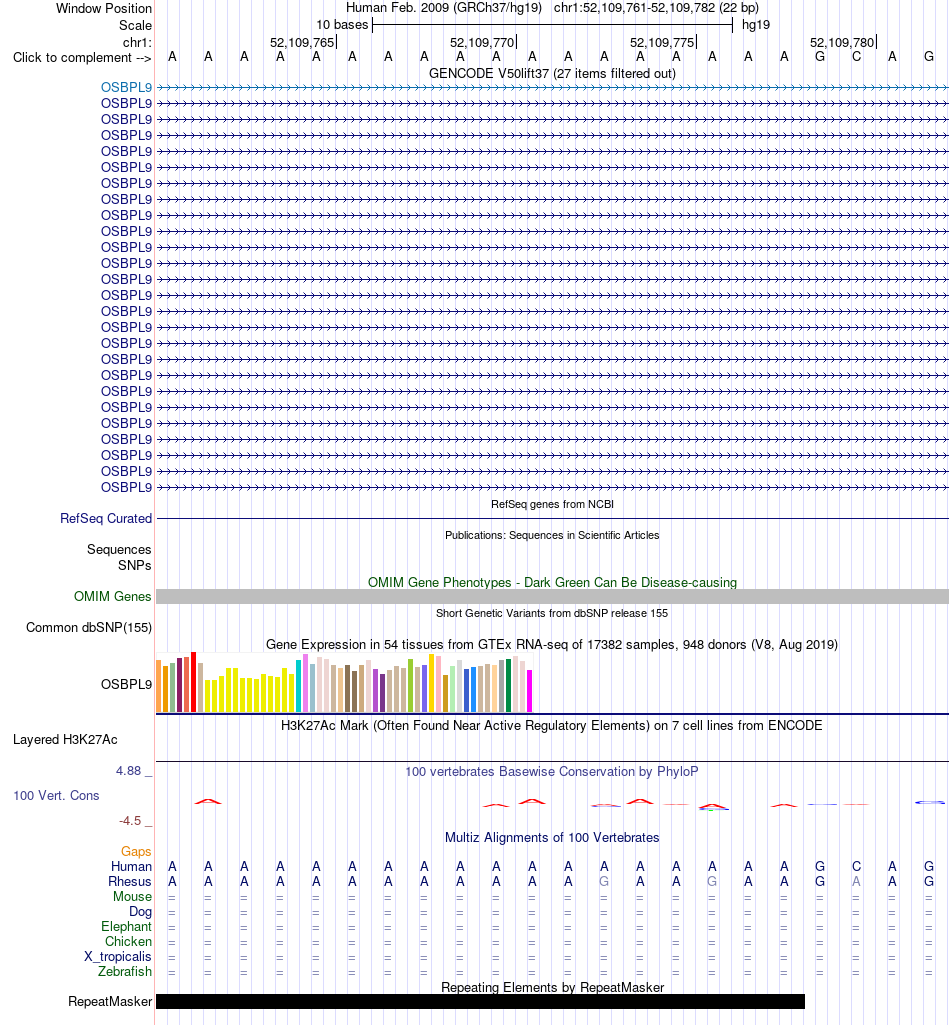Click the Scale label
Image resolution: width=950 pixels, height=1025 pixels.
click(135, 25)
